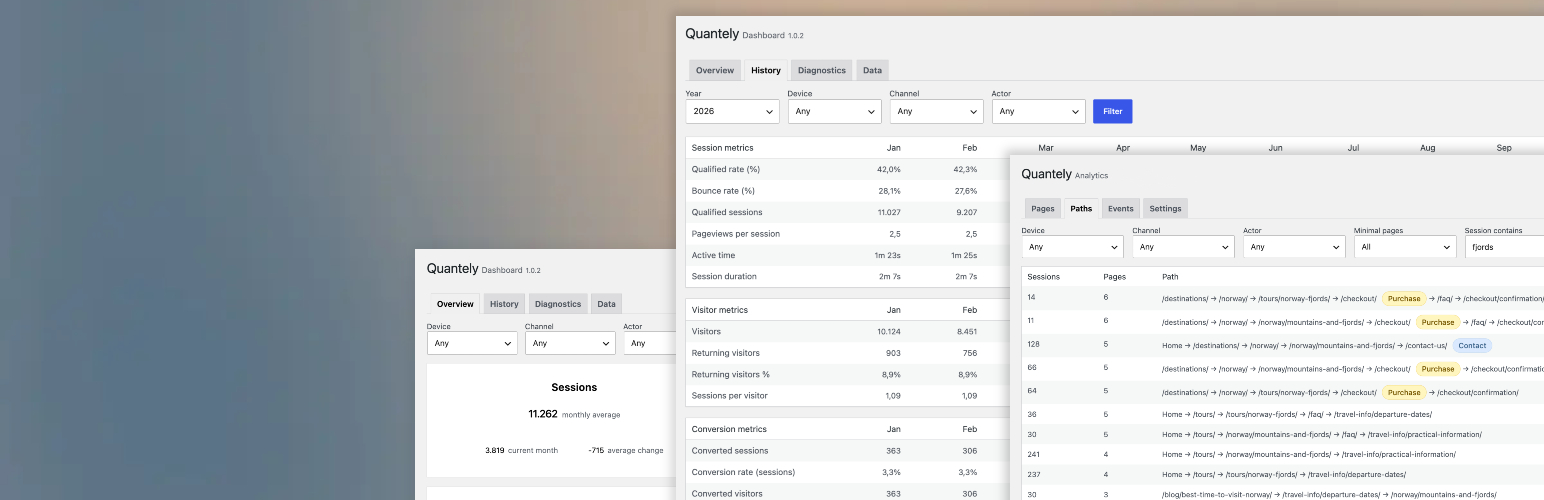The height and width of the screenshot is (500, 1544).
Task: Click the Visitor metrics table header
Action: pos(720,310)
